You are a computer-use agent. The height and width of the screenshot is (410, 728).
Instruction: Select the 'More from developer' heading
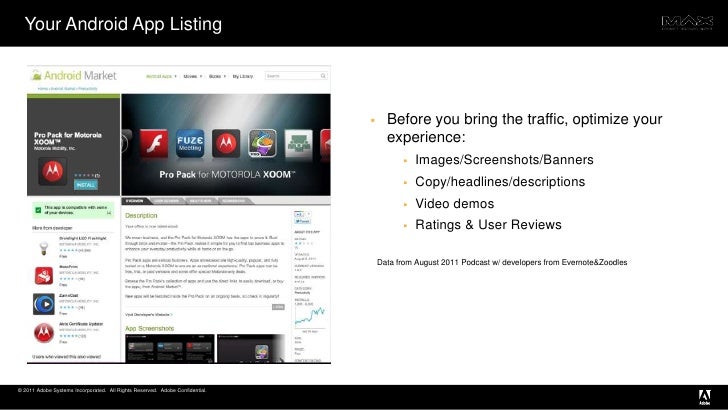(52, 228)
